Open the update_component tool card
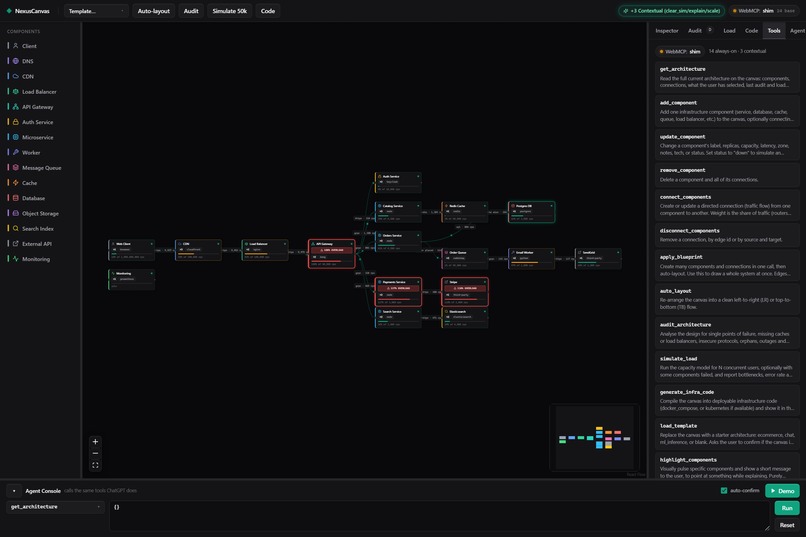 click(727, 144)
